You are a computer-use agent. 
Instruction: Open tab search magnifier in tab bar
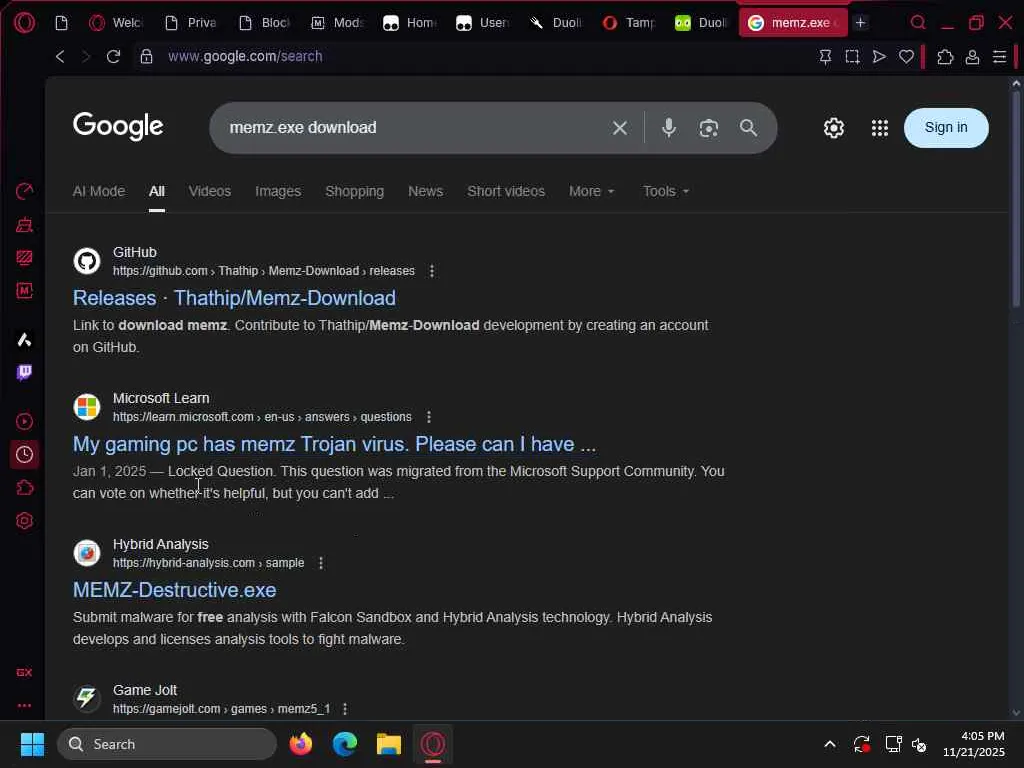918,23
